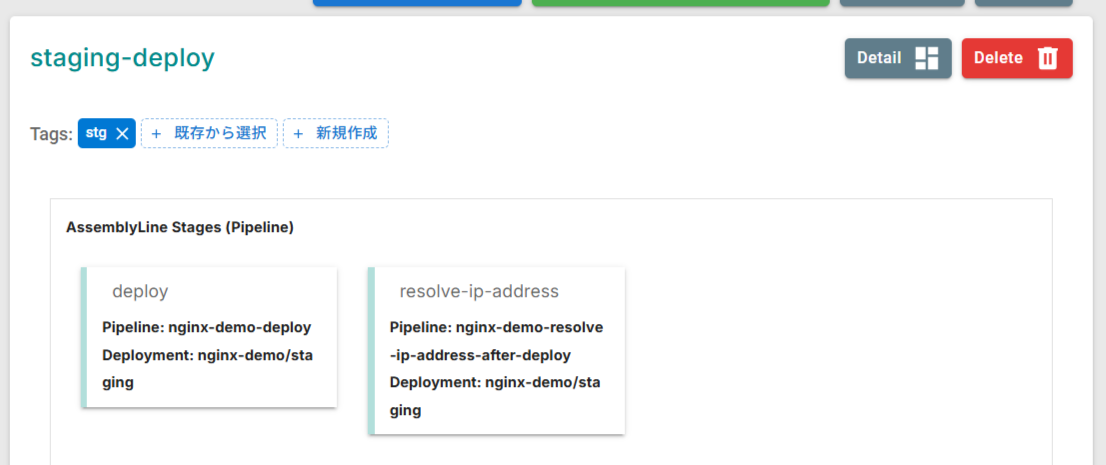Click the trash can icon on Delete button

(1047, 58)
